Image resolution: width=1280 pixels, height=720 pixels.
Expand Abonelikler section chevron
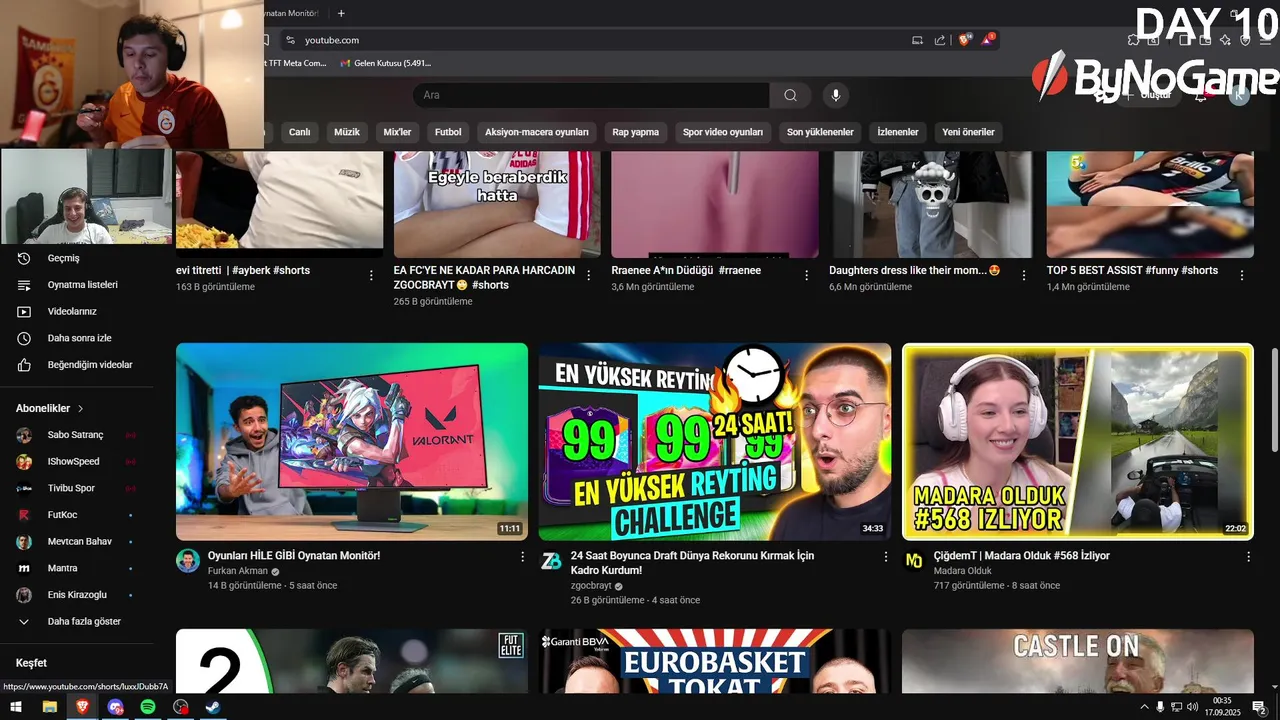click(81, 409)
